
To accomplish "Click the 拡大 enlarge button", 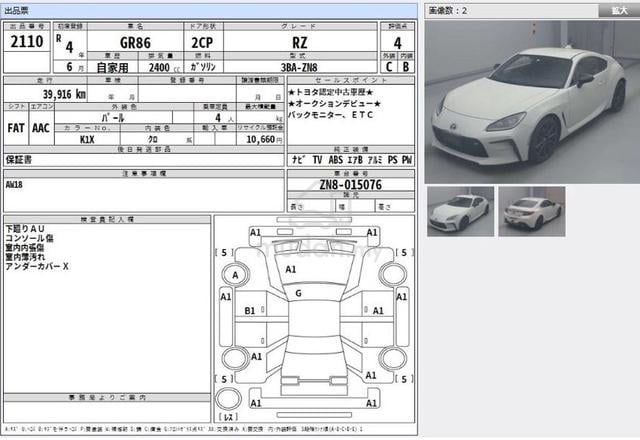I will pyautogui.click(x=619, y=11).
